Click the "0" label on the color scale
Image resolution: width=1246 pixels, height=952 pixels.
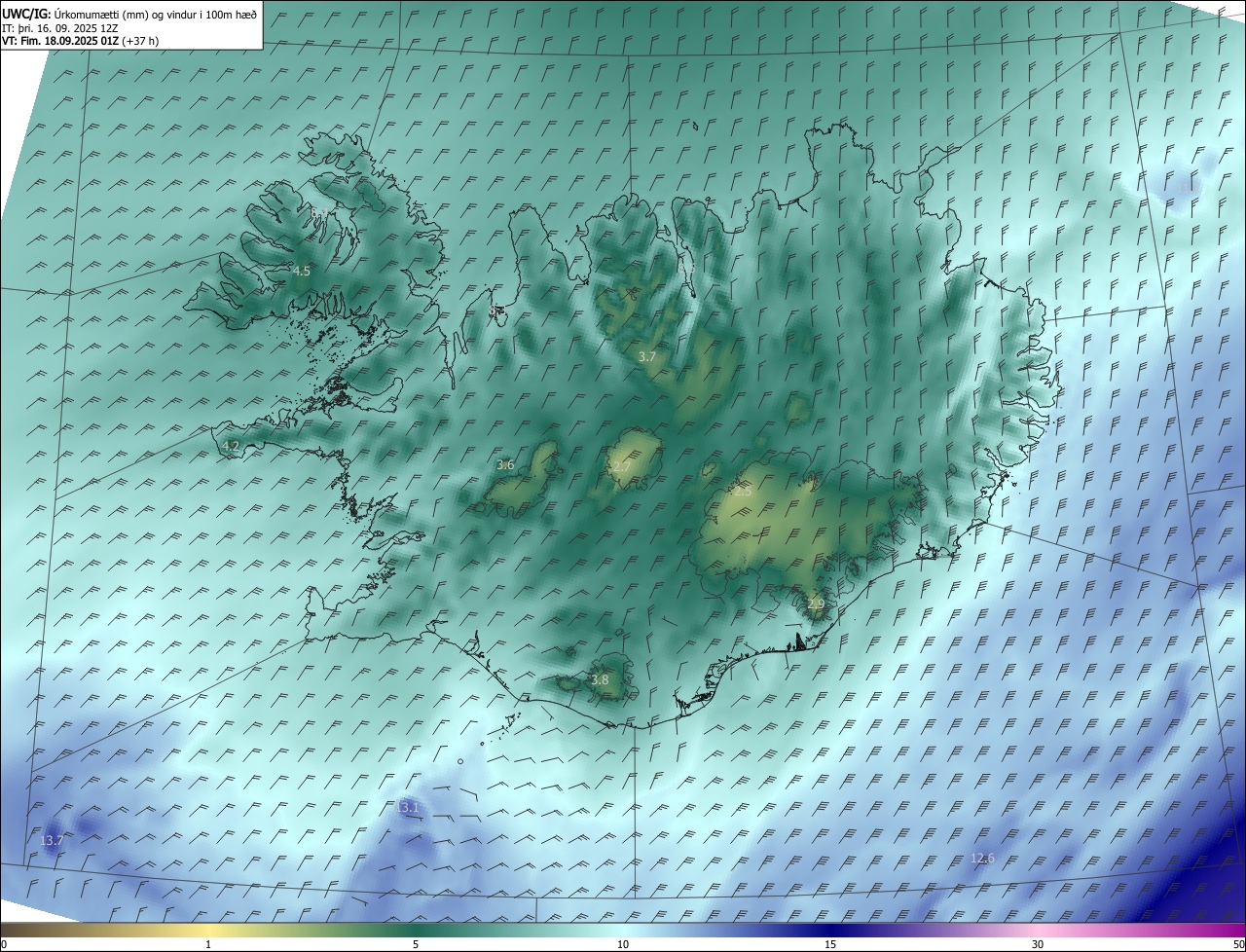click(x=4, y=945)
